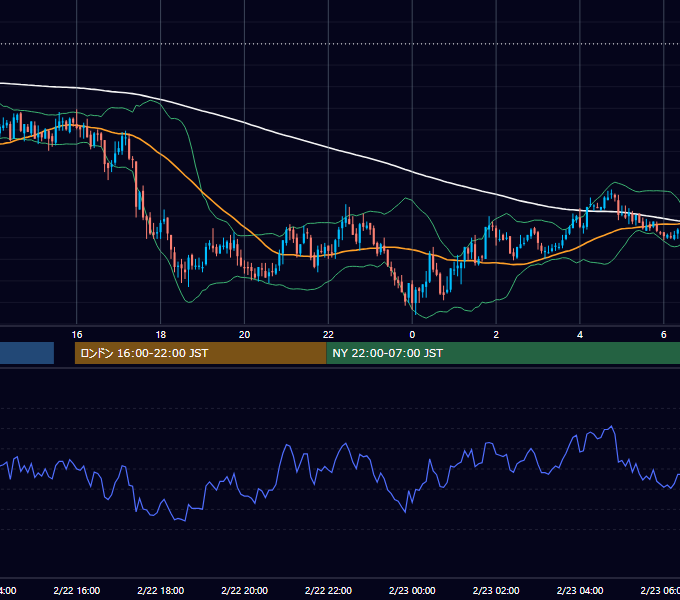680x600 pixels.
Task: Click the '6' time axis label
Action: point(664,335)
